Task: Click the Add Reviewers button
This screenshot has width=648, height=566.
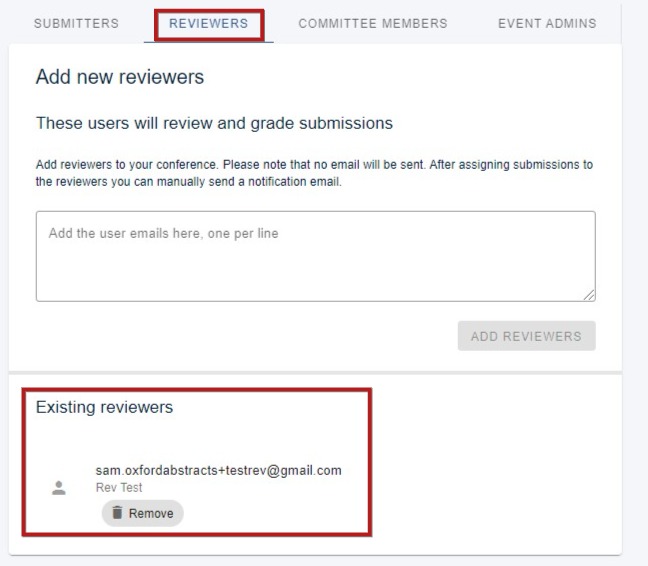Action: point(526,336)
